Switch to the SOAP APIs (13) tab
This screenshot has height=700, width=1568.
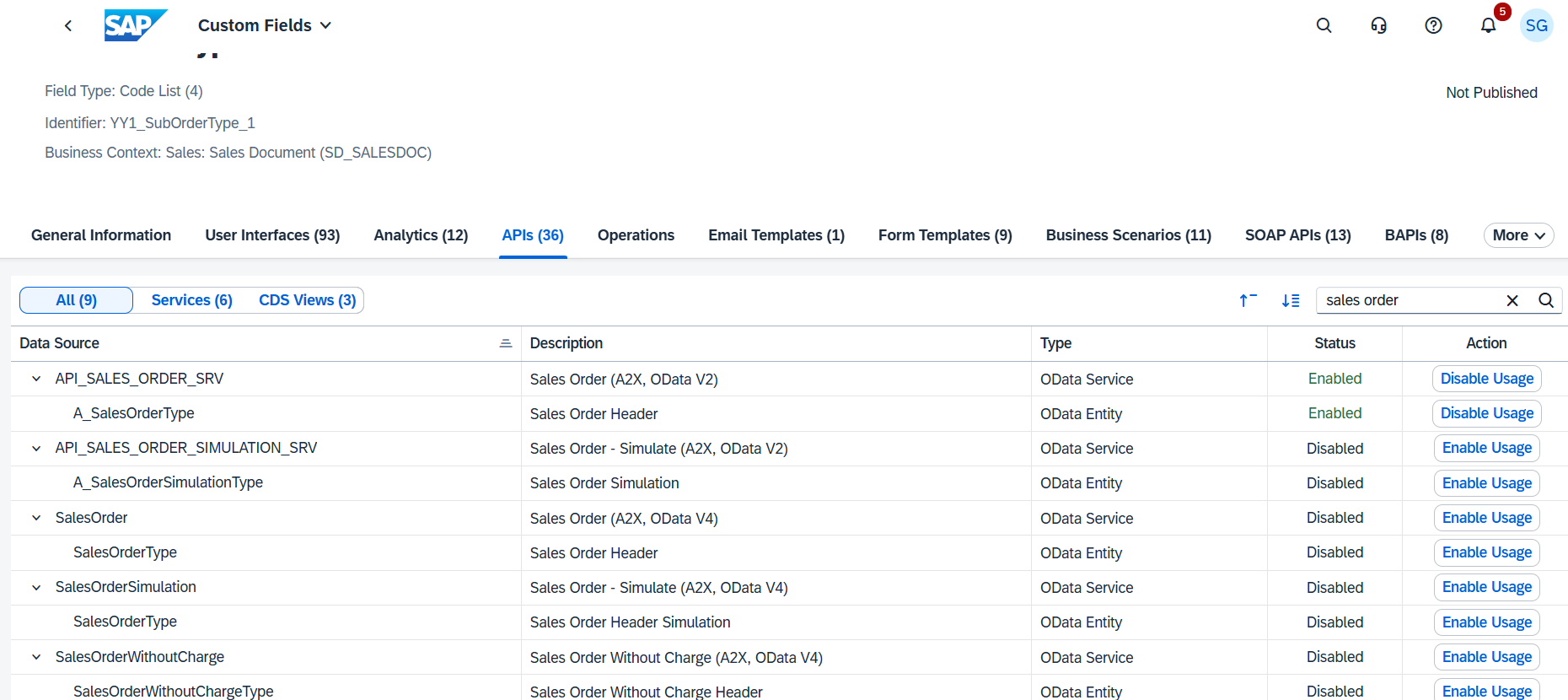pos(1297,235)
